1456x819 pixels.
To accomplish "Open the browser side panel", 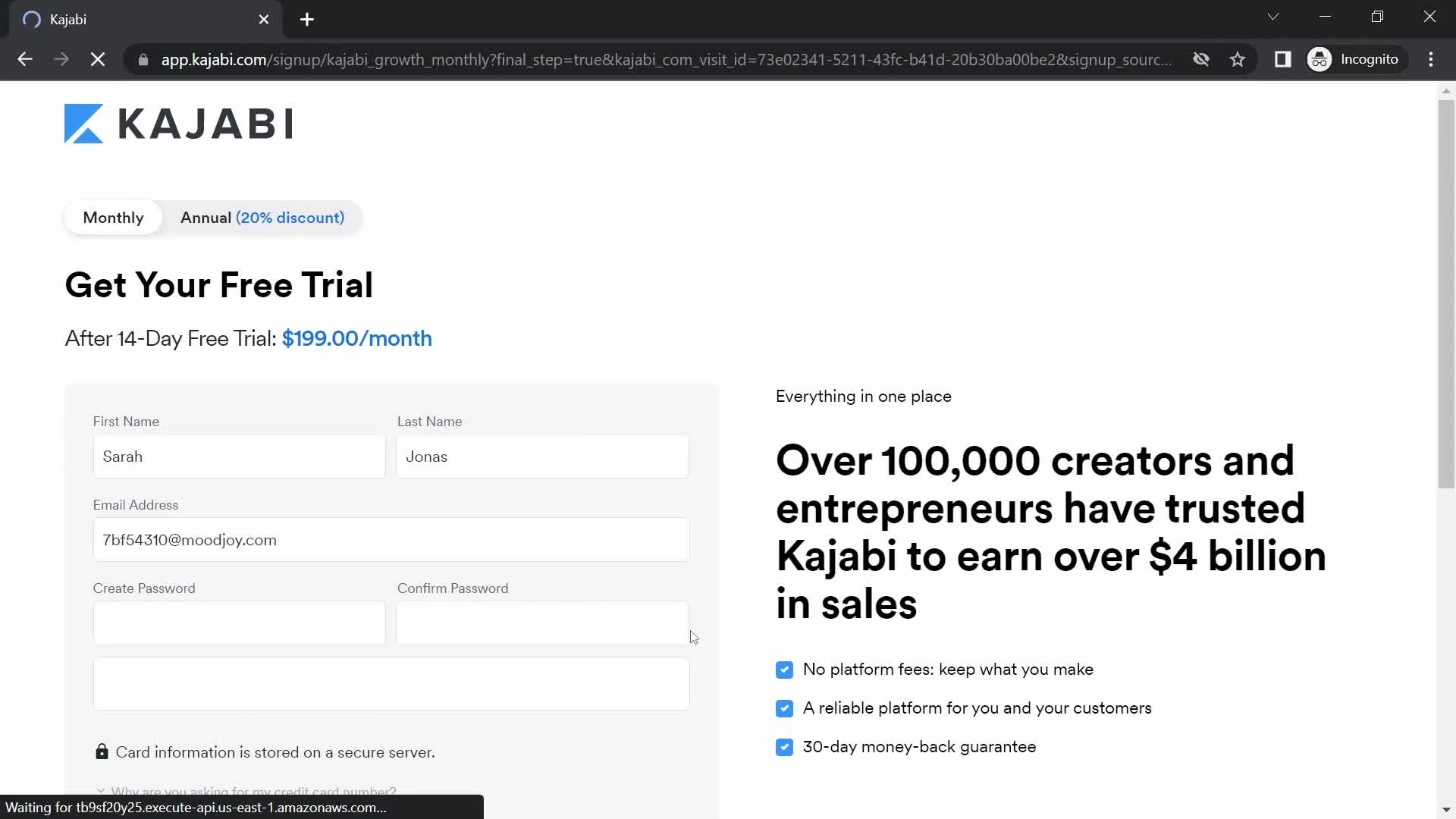I will [1282, 59].
